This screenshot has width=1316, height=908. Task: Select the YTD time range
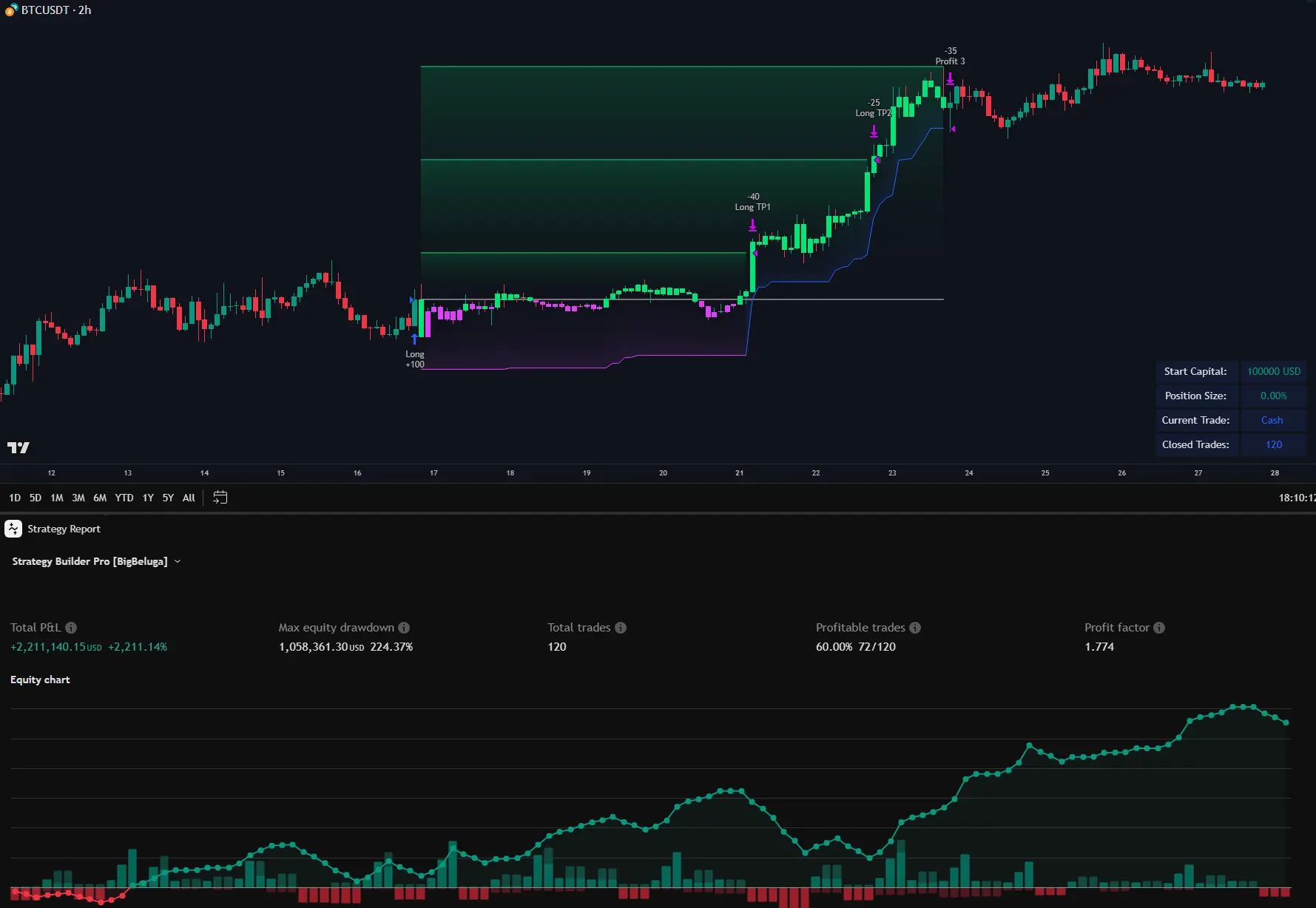(124, 498)
